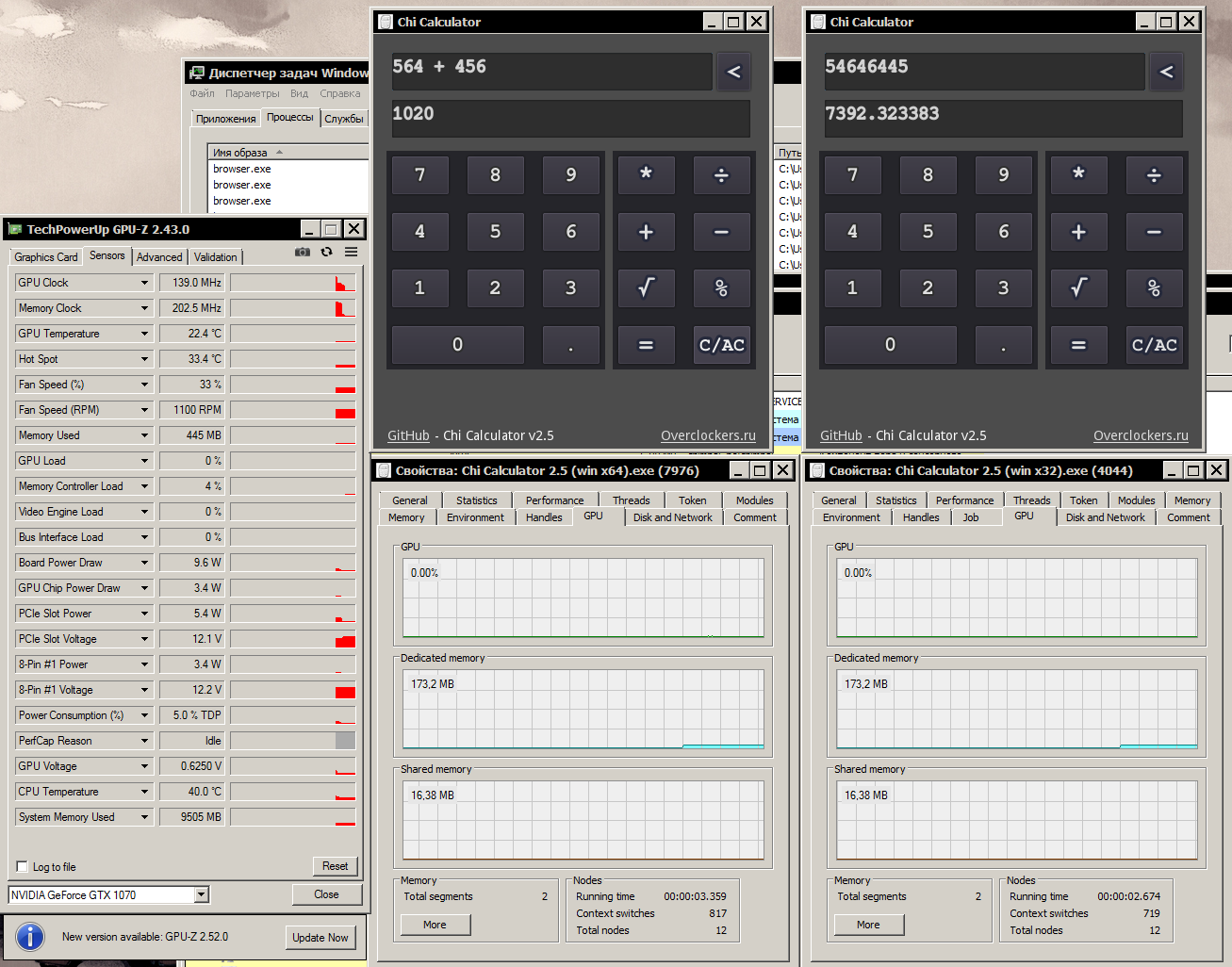Click Update Now in GPU-Z notification
The image size is (1232, 967).
[320, 938]
